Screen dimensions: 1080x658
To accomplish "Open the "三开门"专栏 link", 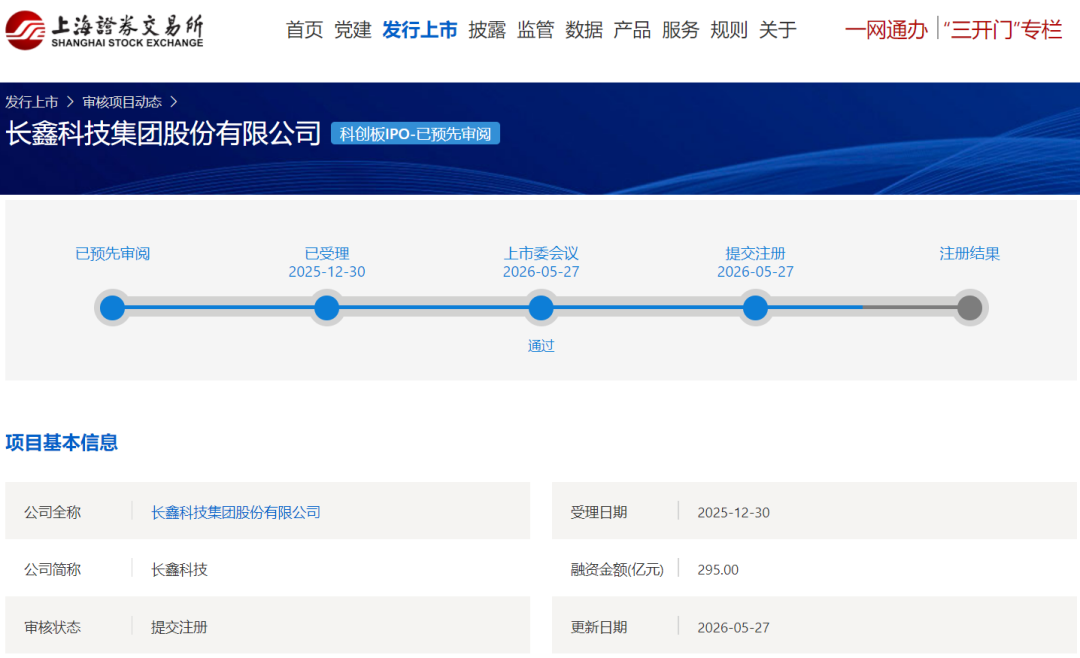I will (x=1003, y=30).
